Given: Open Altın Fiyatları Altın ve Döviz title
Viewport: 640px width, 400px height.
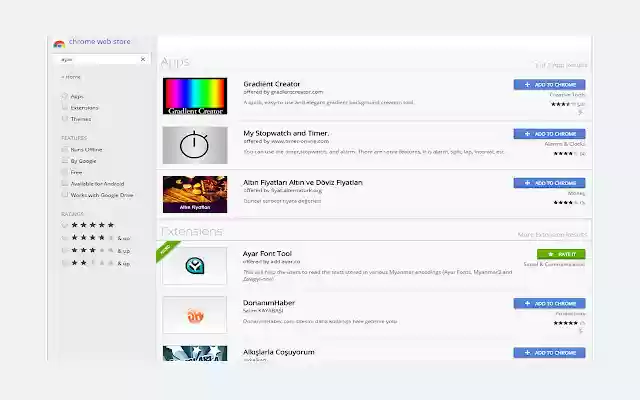Looking at the screenshot, I should click(x=303, y=182).
